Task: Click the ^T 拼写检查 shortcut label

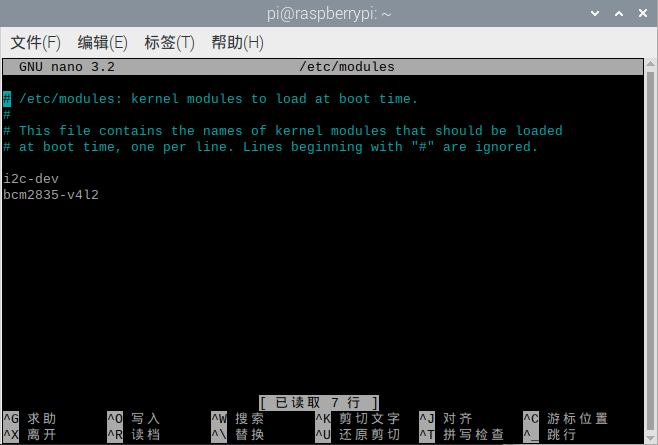Action: point(462,435)
